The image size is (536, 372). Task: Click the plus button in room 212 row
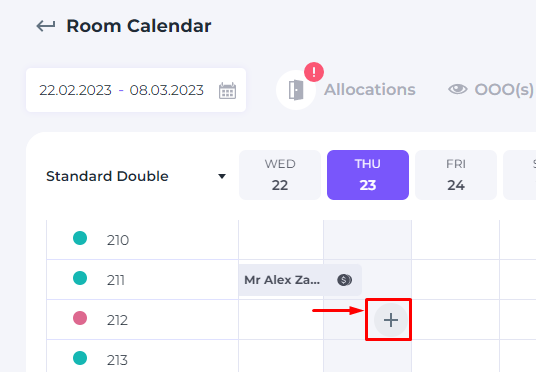click(x=391, y=320)
